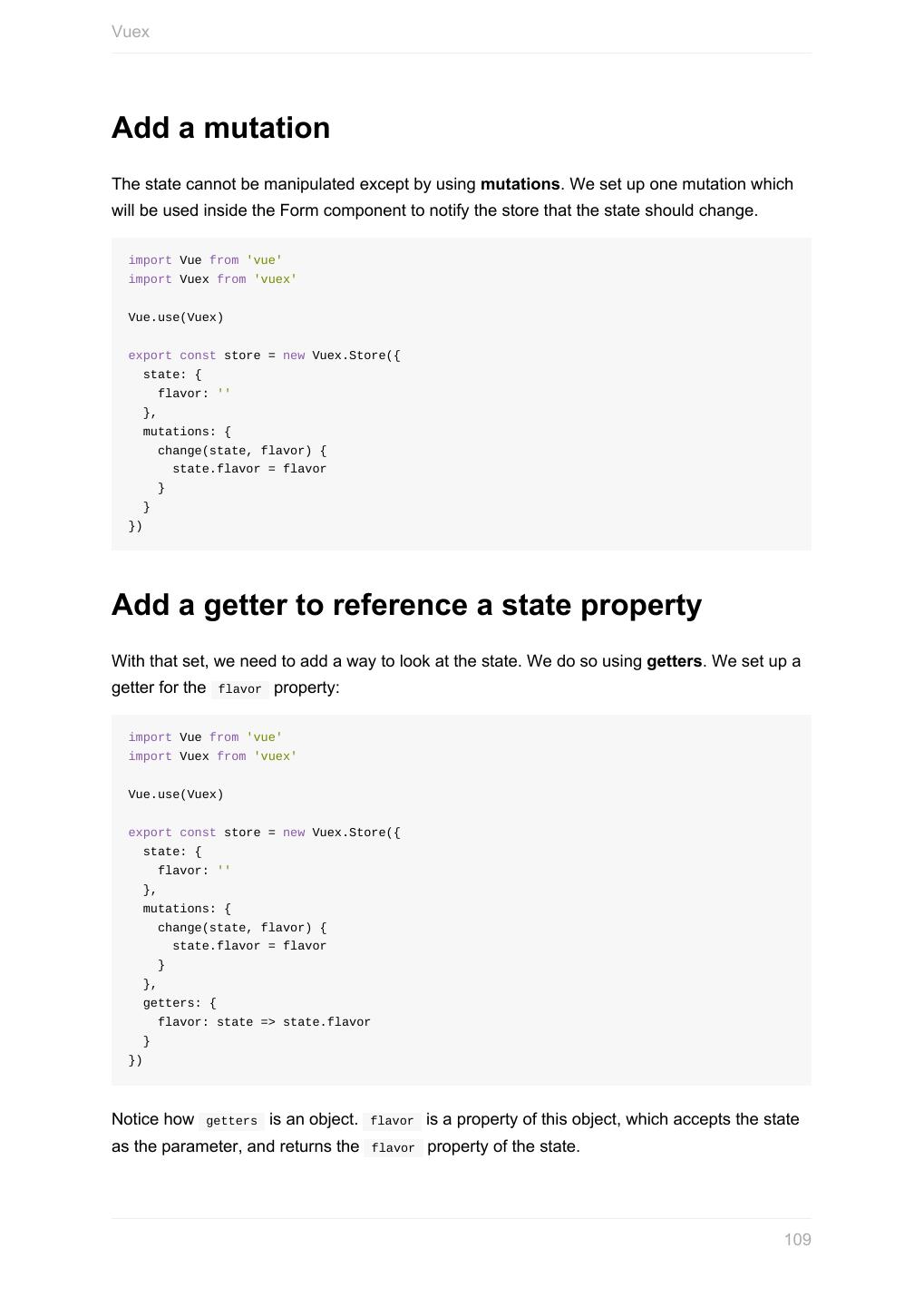Screen dimensions: 924x1306
Task: Click the bold word "mutations" in first paragraph
Action: pos(520,184)
